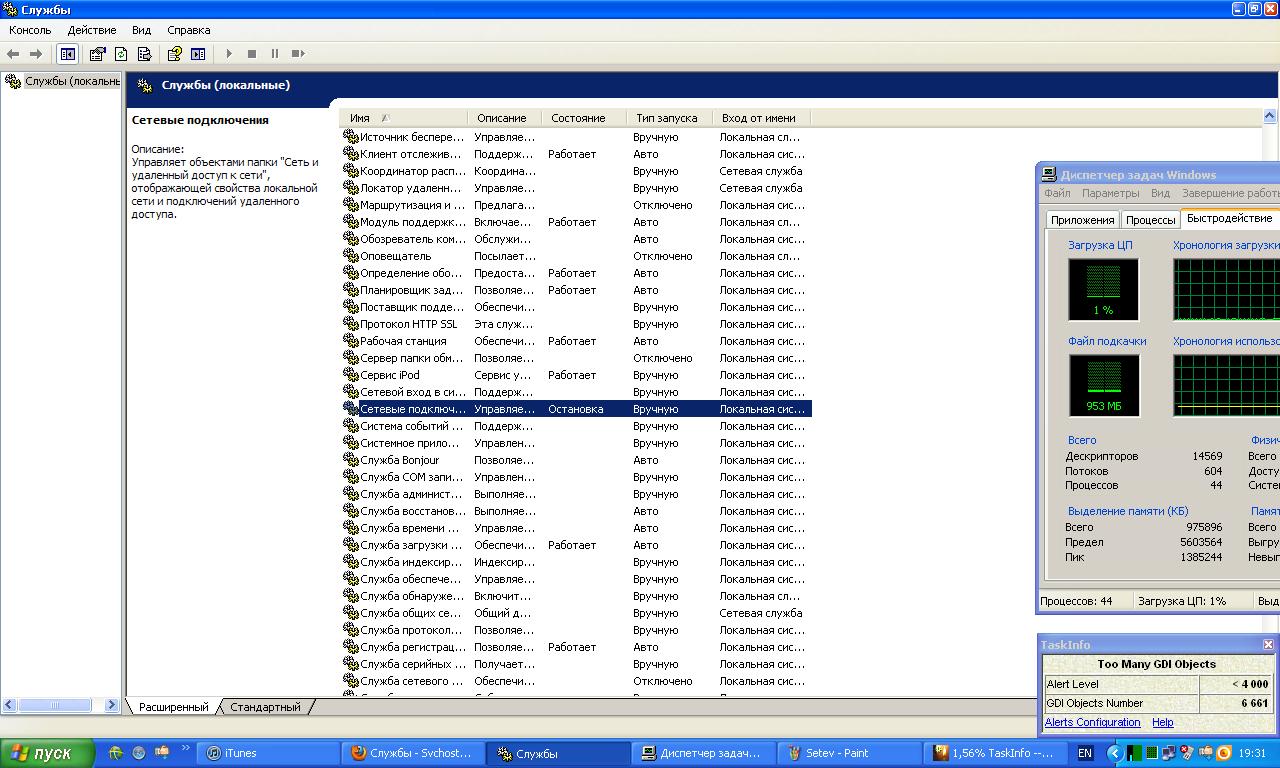Screen dimensions: 1280x768
Task: Click the Stop Service square icon
Action: pos(252,54)
